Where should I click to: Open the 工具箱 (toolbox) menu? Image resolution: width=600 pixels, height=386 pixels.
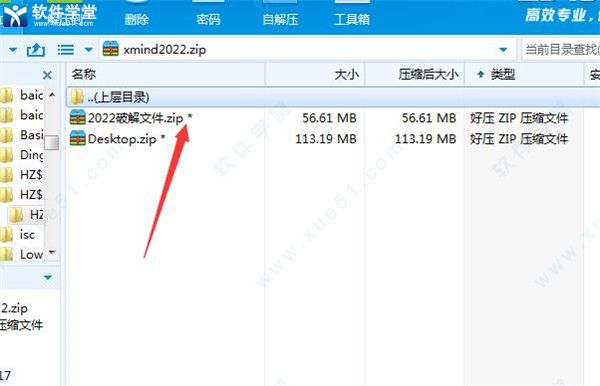coord(352,15)
